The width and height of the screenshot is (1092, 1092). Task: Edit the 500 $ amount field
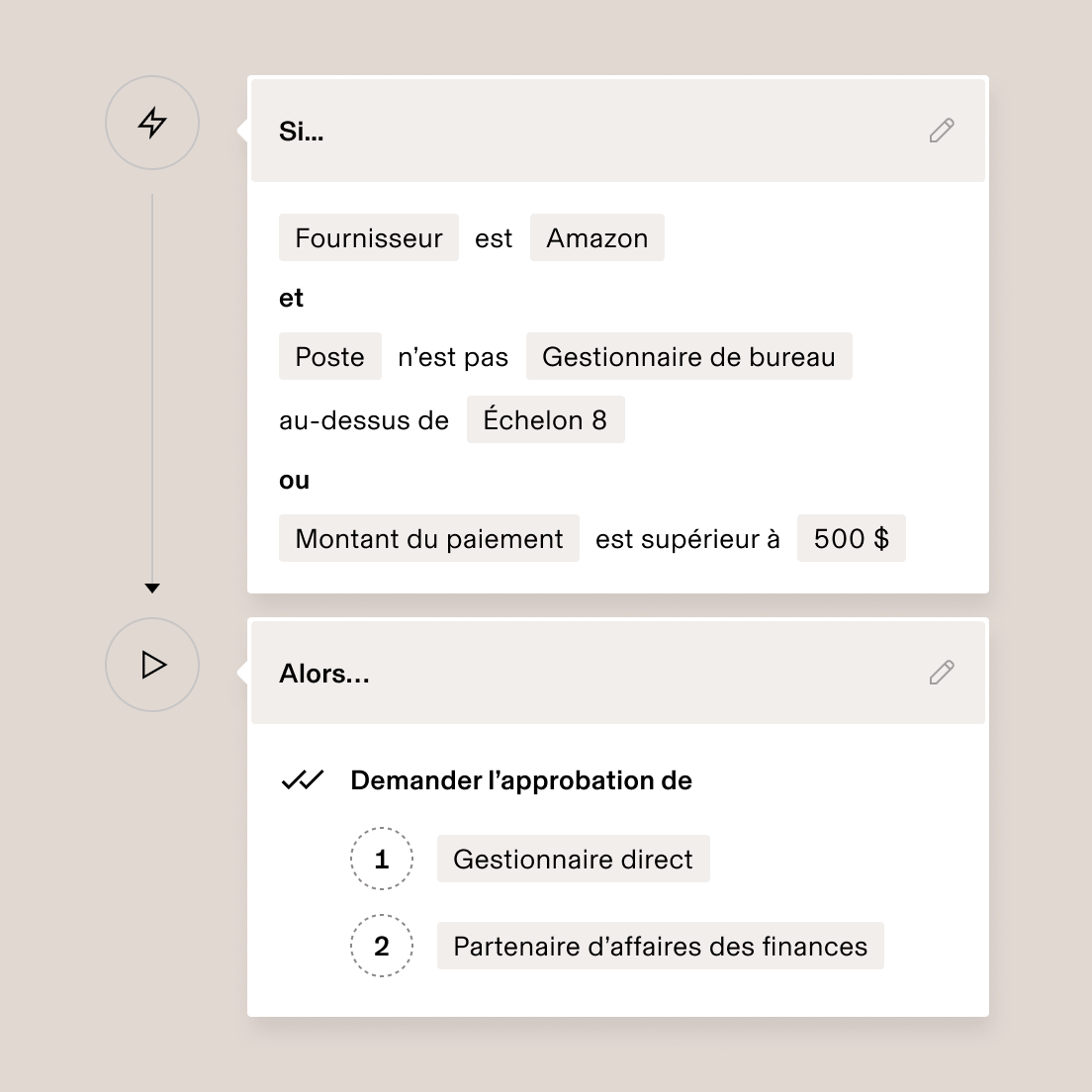coord(851,538)
